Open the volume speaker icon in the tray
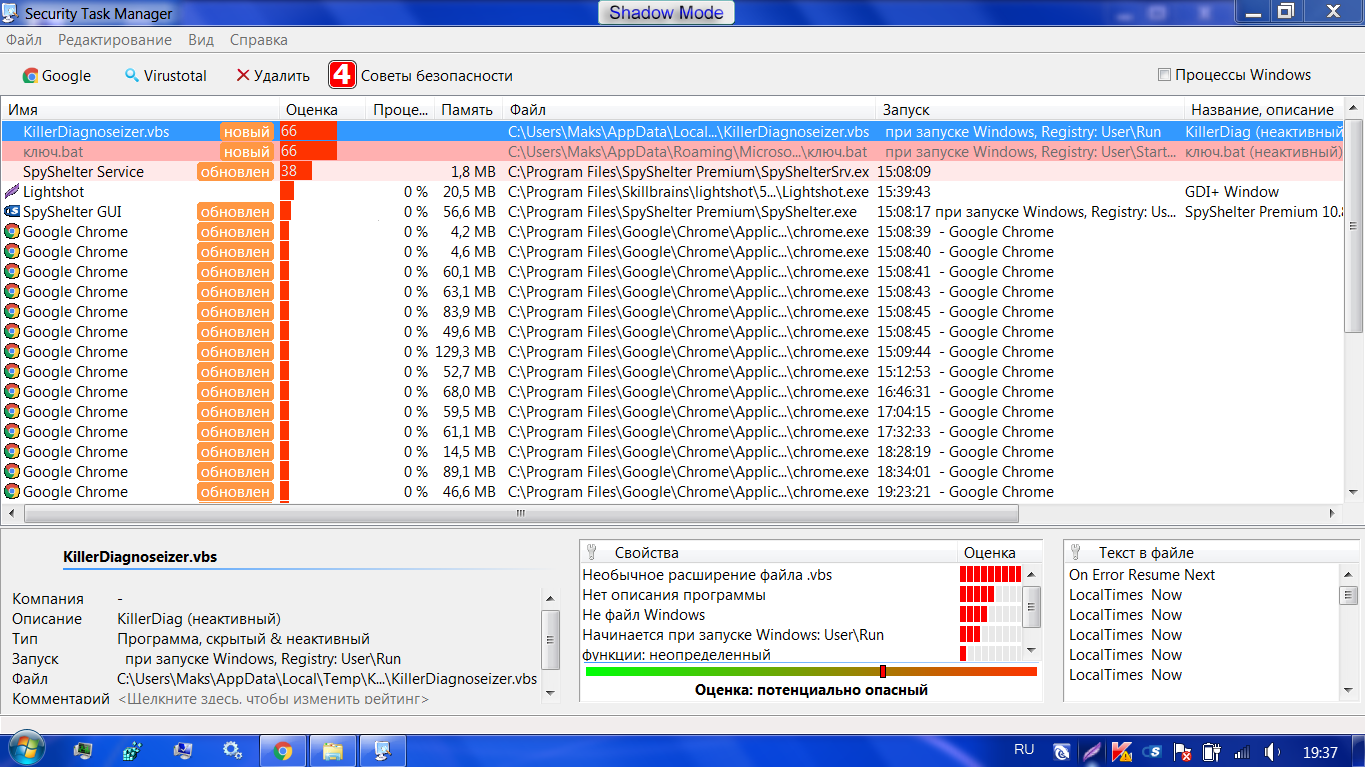Screen dimensions: 1365x767 click(1273, 751)
